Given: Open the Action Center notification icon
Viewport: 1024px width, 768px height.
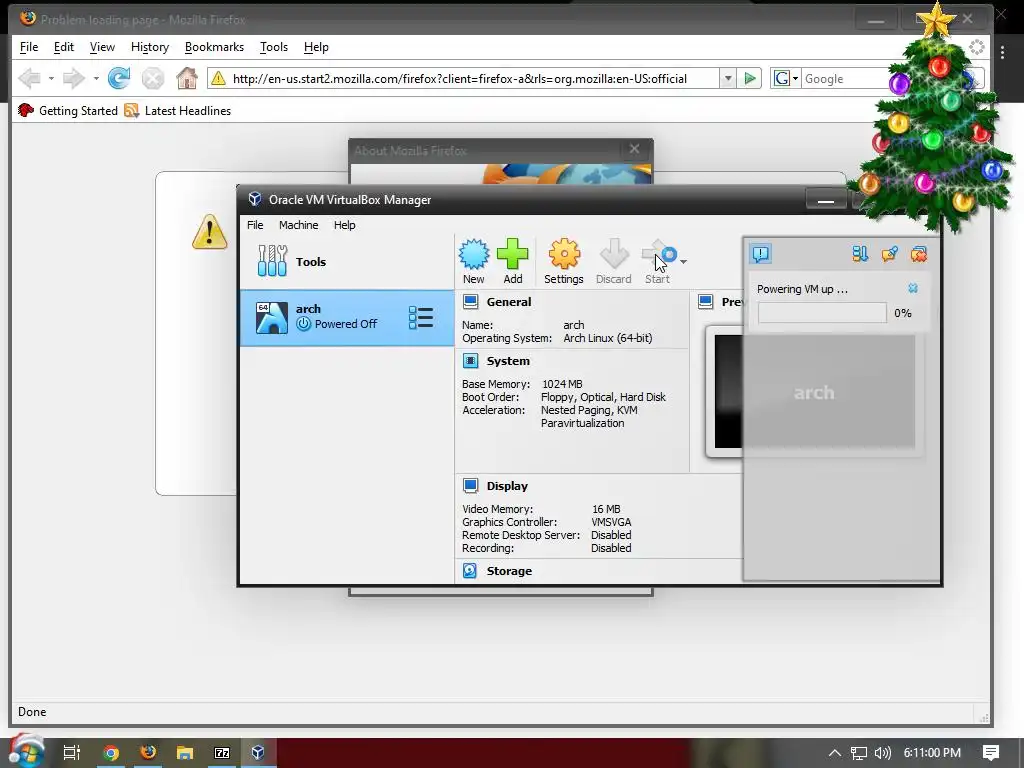Looking at the screenshot, I should tap(991, 753).
